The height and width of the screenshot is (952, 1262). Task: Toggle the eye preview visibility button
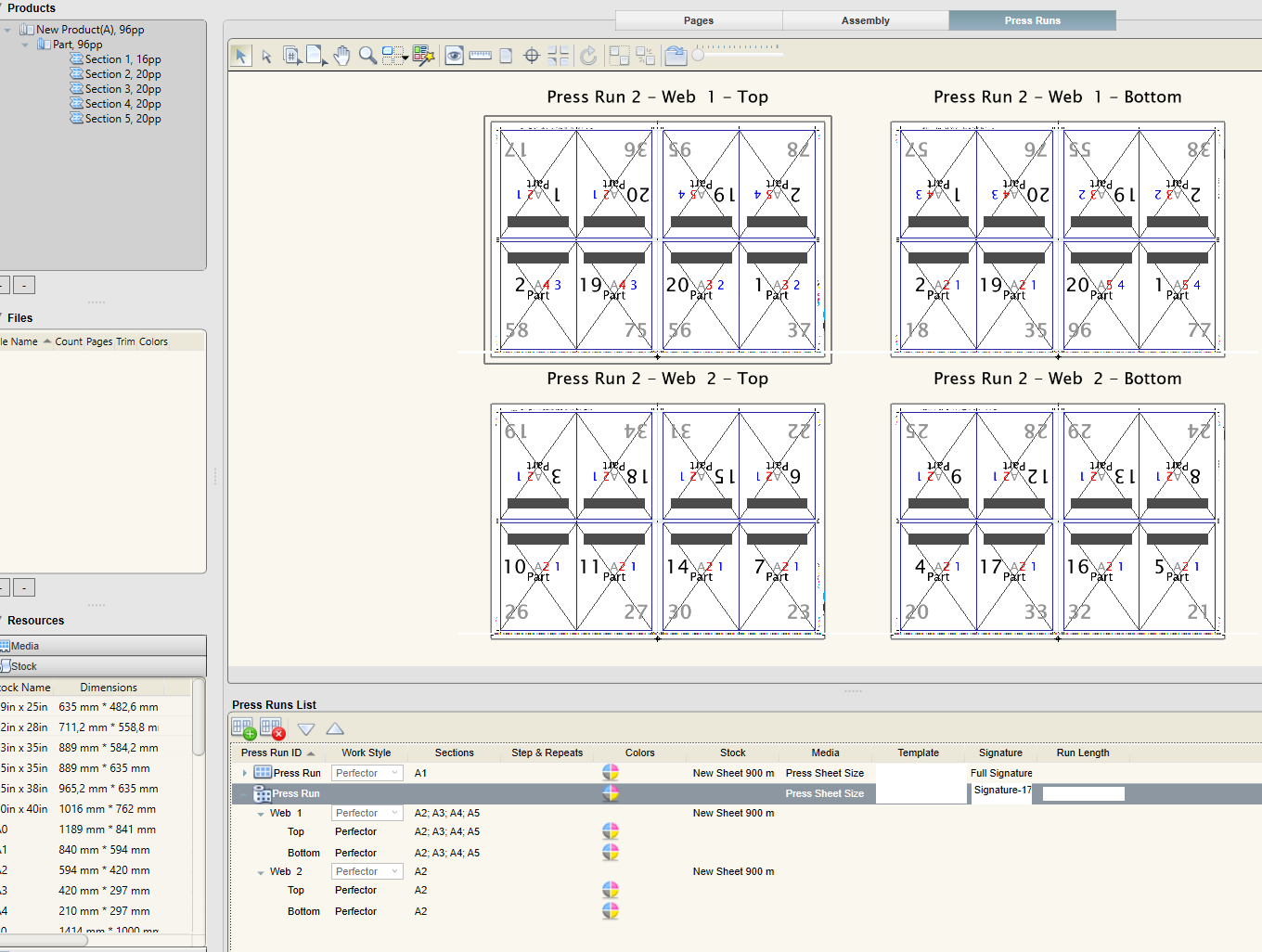(454, 56)
